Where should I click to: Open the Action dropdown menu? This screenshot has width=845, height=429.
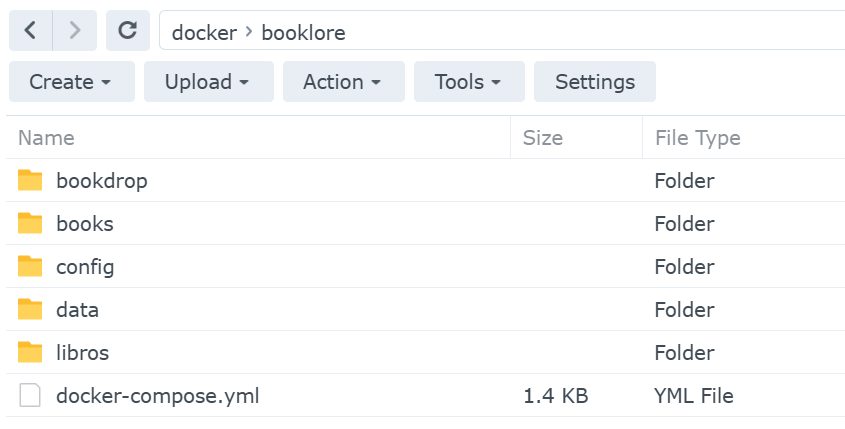point(343,82)
